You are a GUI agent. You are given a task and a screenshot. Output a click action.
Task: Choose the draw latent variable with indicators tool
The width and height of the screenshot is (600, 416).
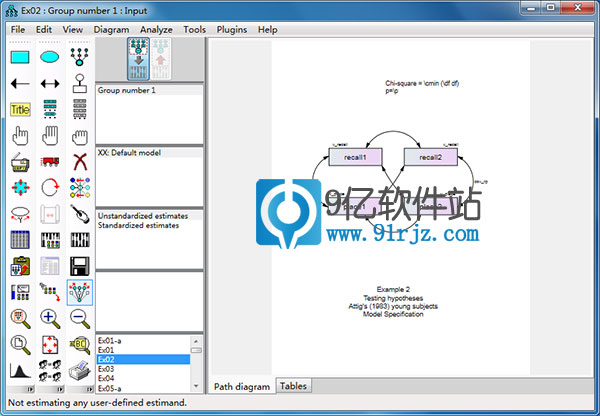click(x=80, y=57)
